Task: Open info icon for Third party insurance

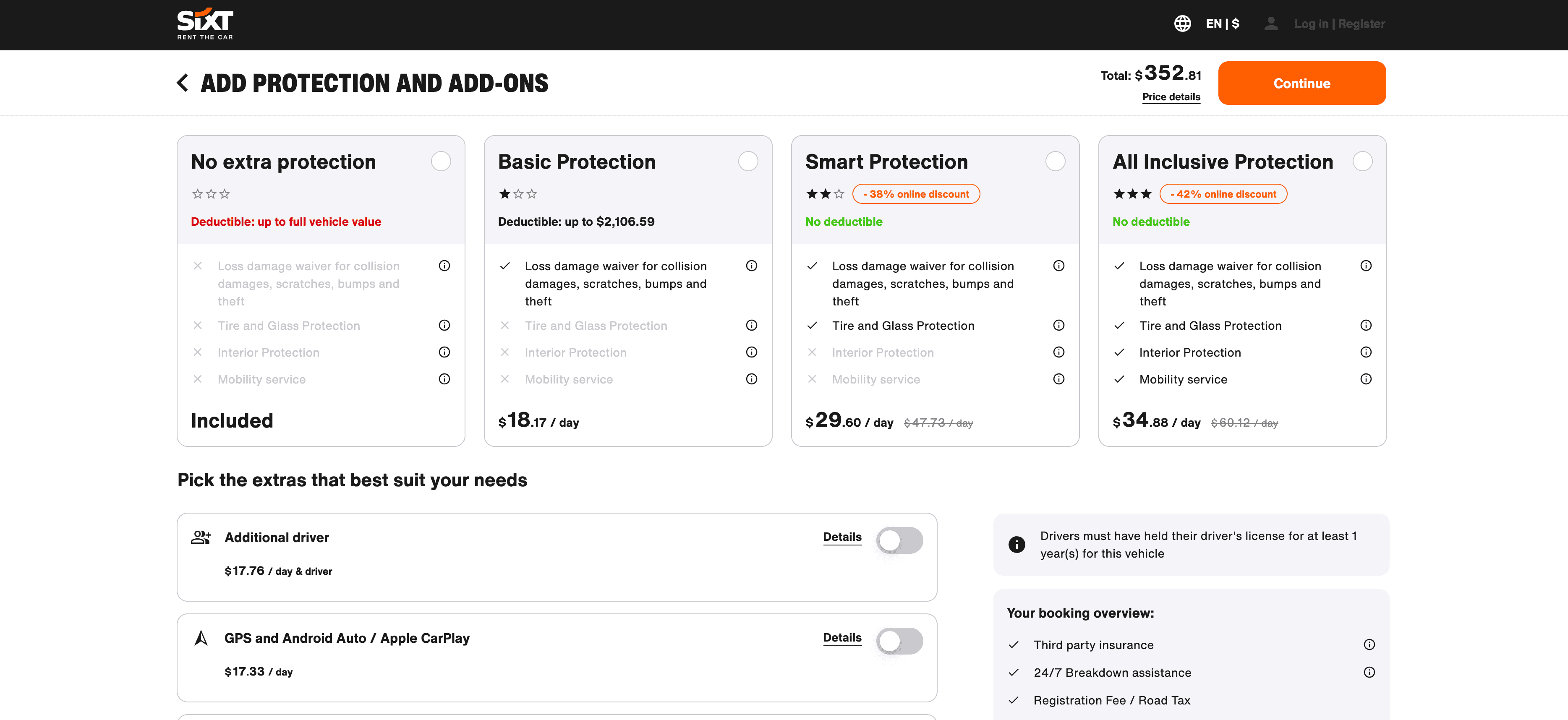Action: click(x=1369, y=644)
